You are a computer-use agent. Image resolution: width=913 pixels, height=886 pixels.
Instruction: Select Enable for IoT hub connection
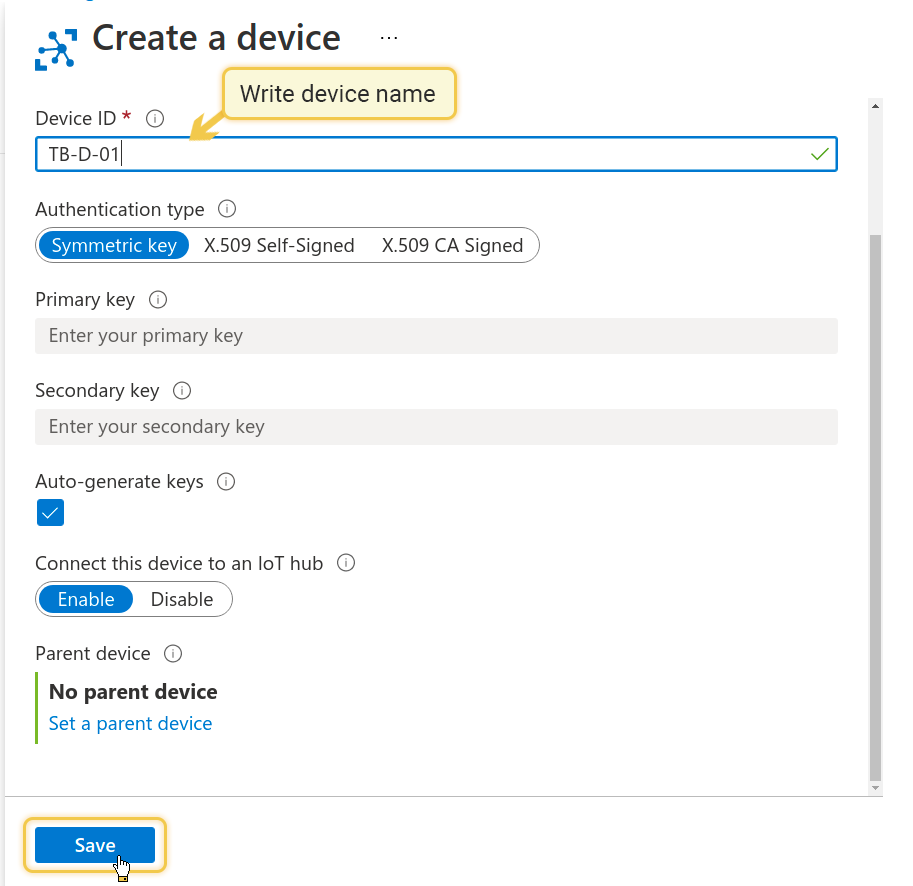(86, 599)
